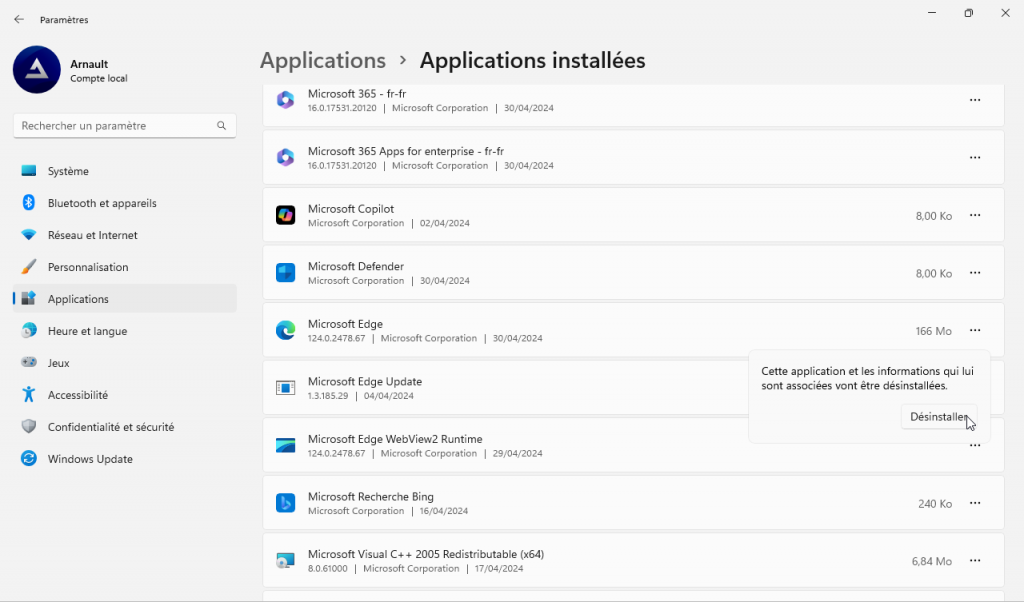Image resolution: width=1024 pixels, height=602 pixels.
Task: Click the Personnalisation paintbrush icon
Action: click(29, 267)
